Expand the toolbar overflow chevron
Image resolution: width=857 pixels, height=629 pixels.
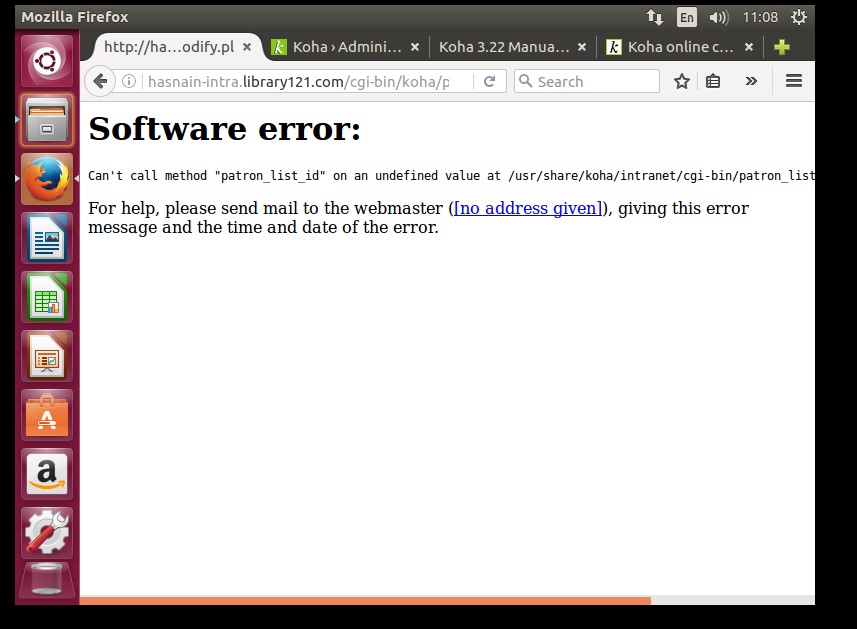pos(751,81)
